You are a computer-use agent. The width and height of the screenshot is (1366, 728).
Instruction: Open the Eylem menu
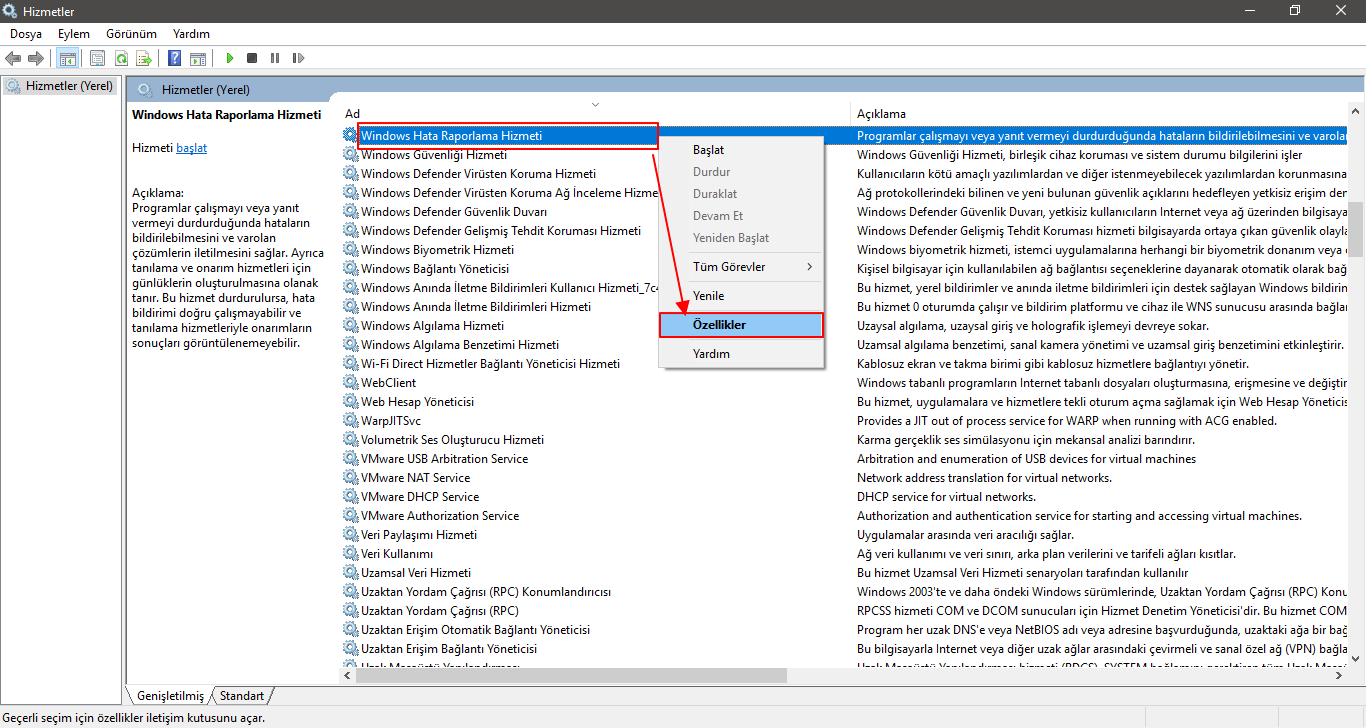(x=74, y=33)
